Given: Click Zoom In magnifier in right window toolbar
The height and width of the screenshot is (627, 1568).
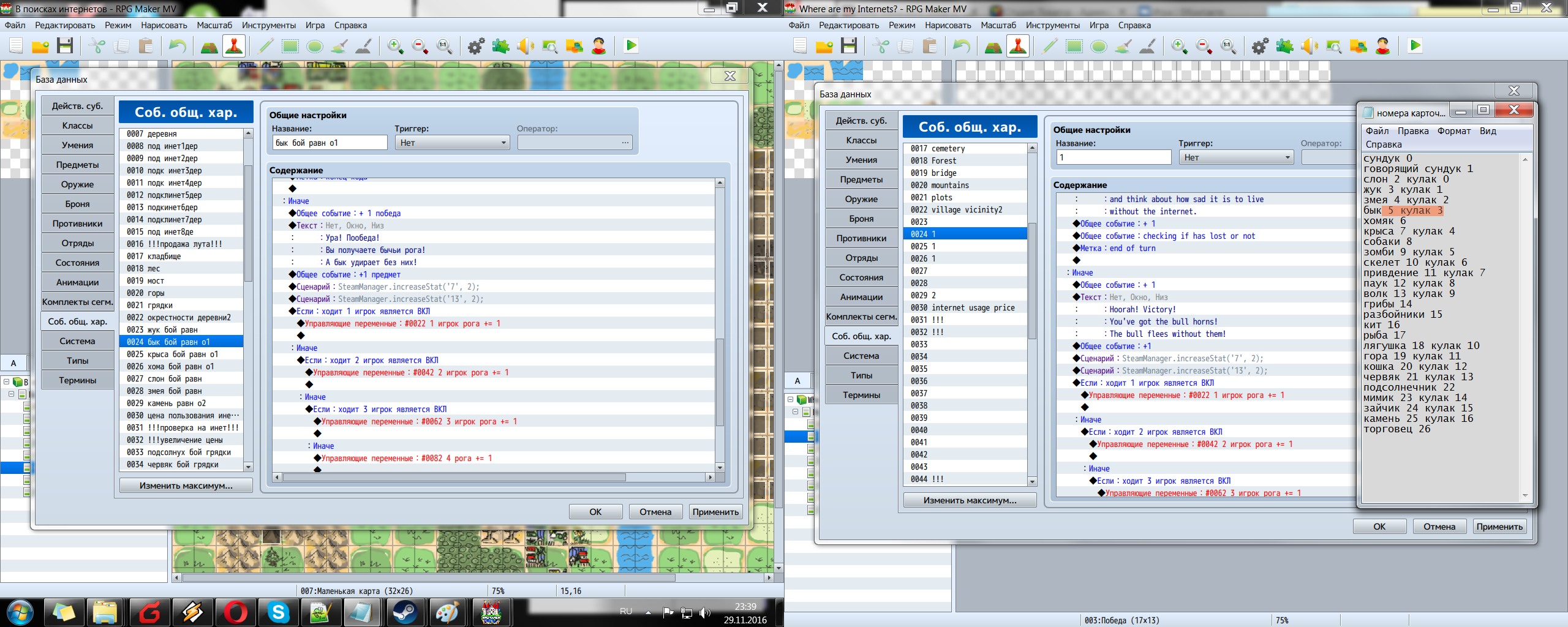Looking at the screenshot, I should [x=1179, y=46].
